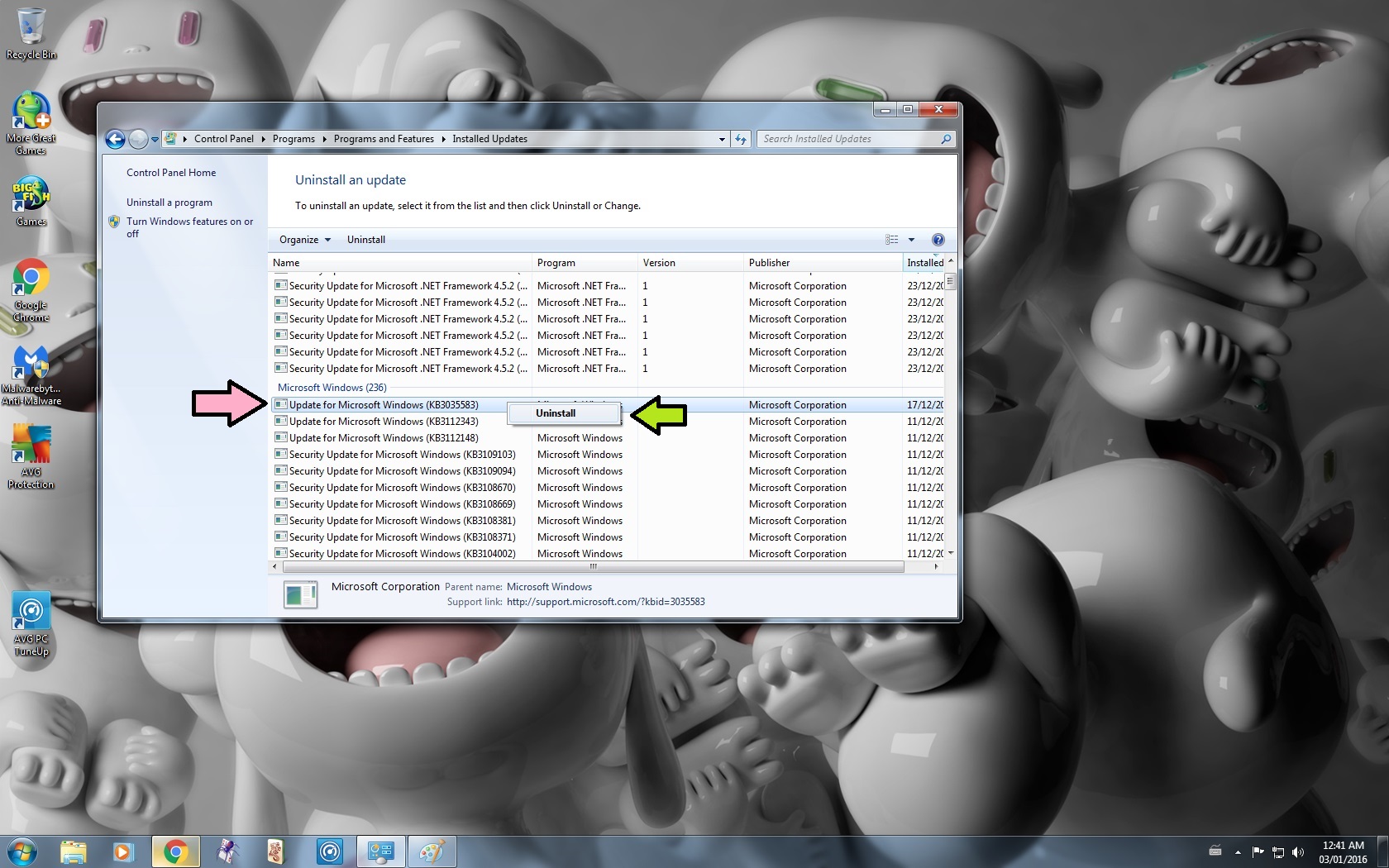Expand the view options dropdown arrow

pyautogui.click(x=911, y=240)
